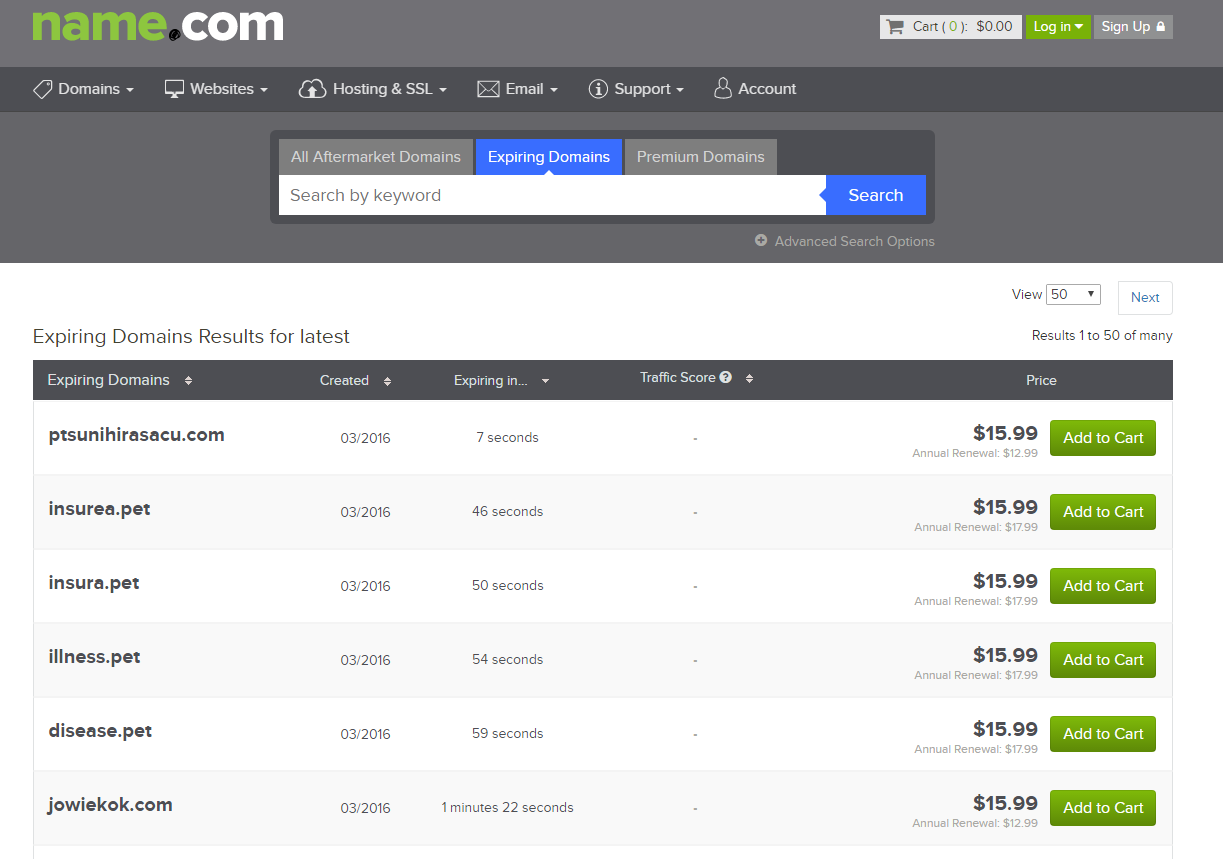
Task: Click the Price column header
Action: click(1041, 380)
